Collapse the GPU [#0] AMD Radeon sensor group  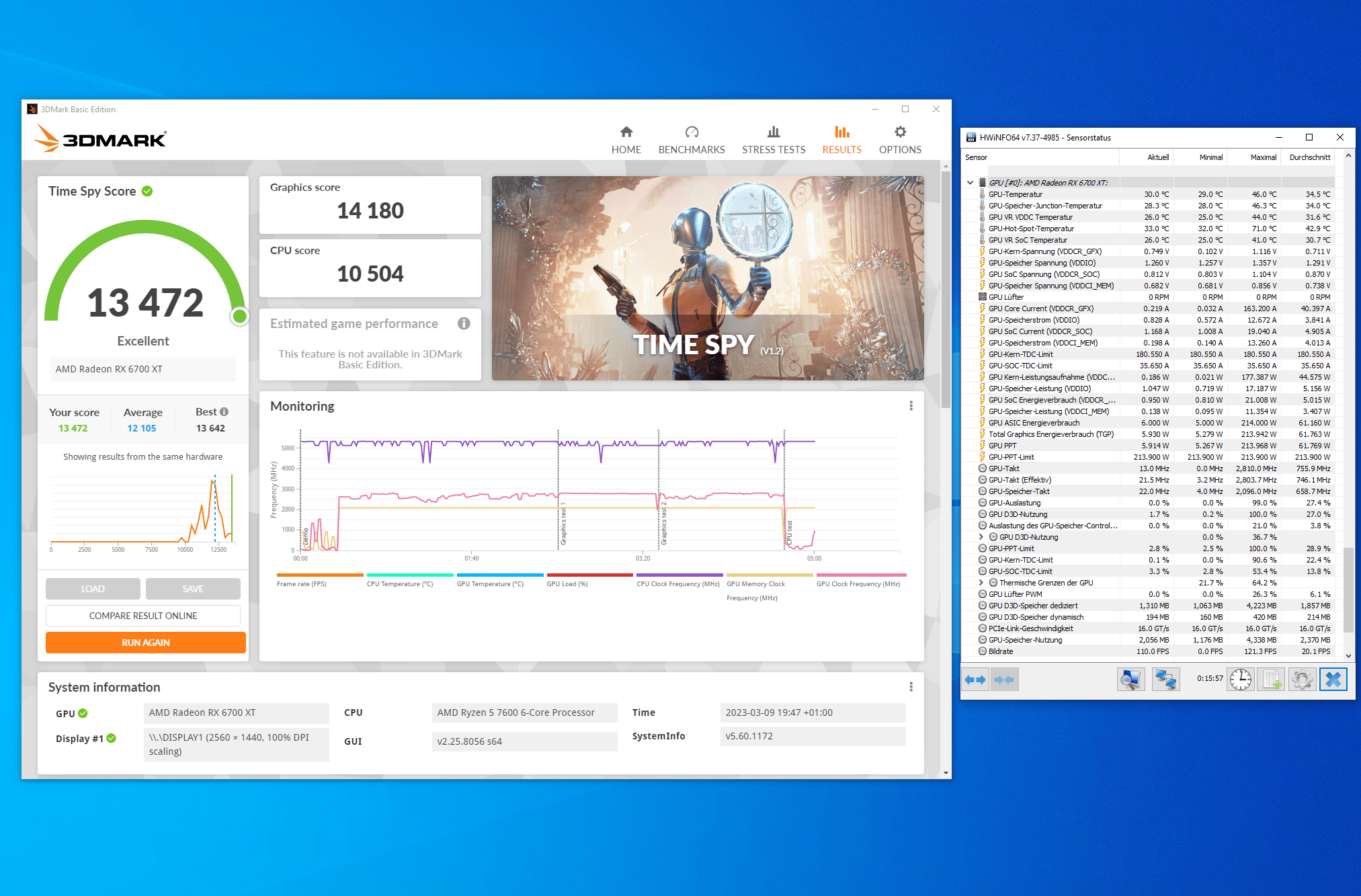click(x=970, y=183)
